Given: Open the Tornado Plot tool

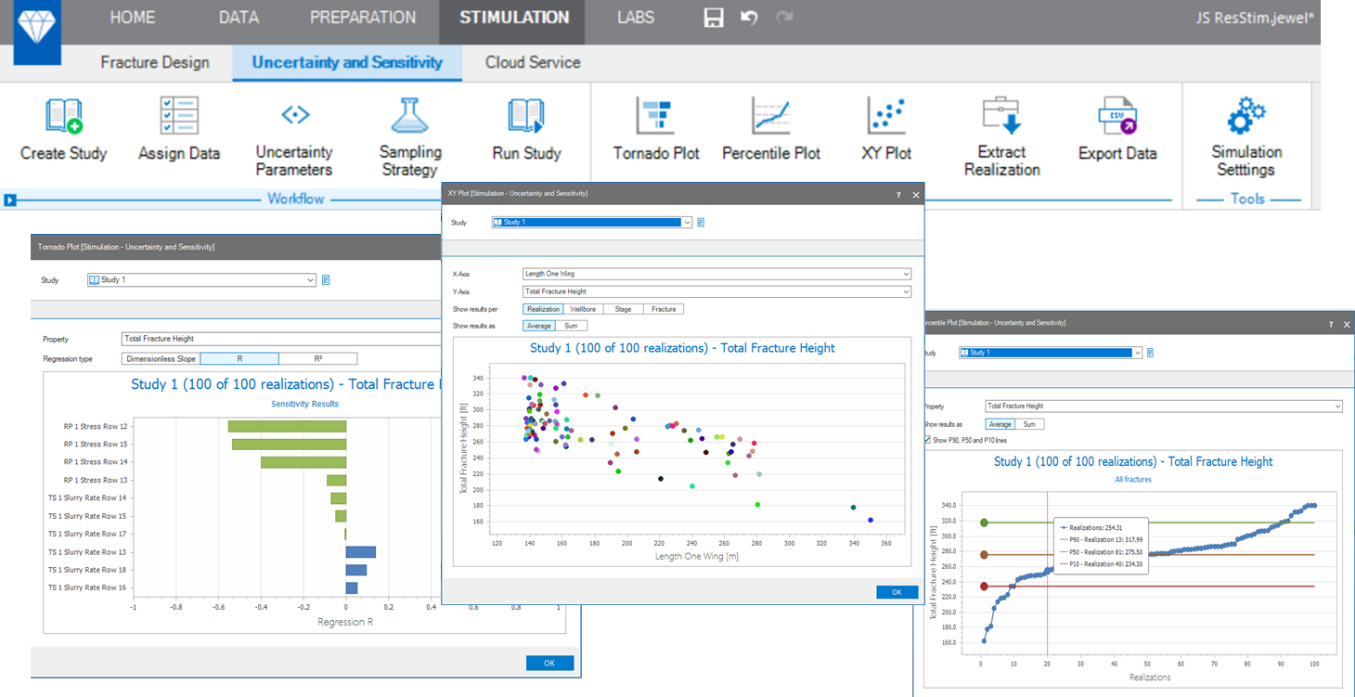Looking at the screenshot, I should (x=656, y=117).
